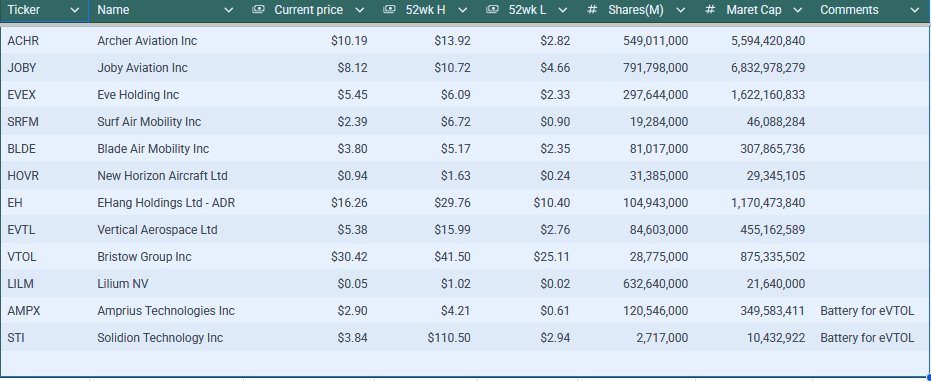The height and width of the screenshot is (381, 931).
Task: Open the Comments column dropdown arrow
Action: pos(914,10)
